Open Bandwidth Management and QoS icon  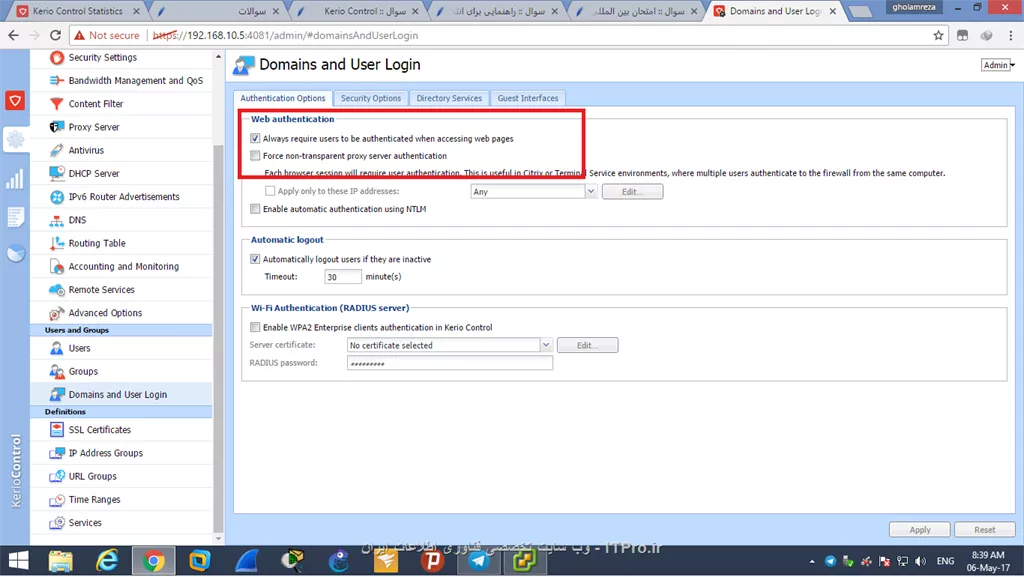[x=57, y=81]
